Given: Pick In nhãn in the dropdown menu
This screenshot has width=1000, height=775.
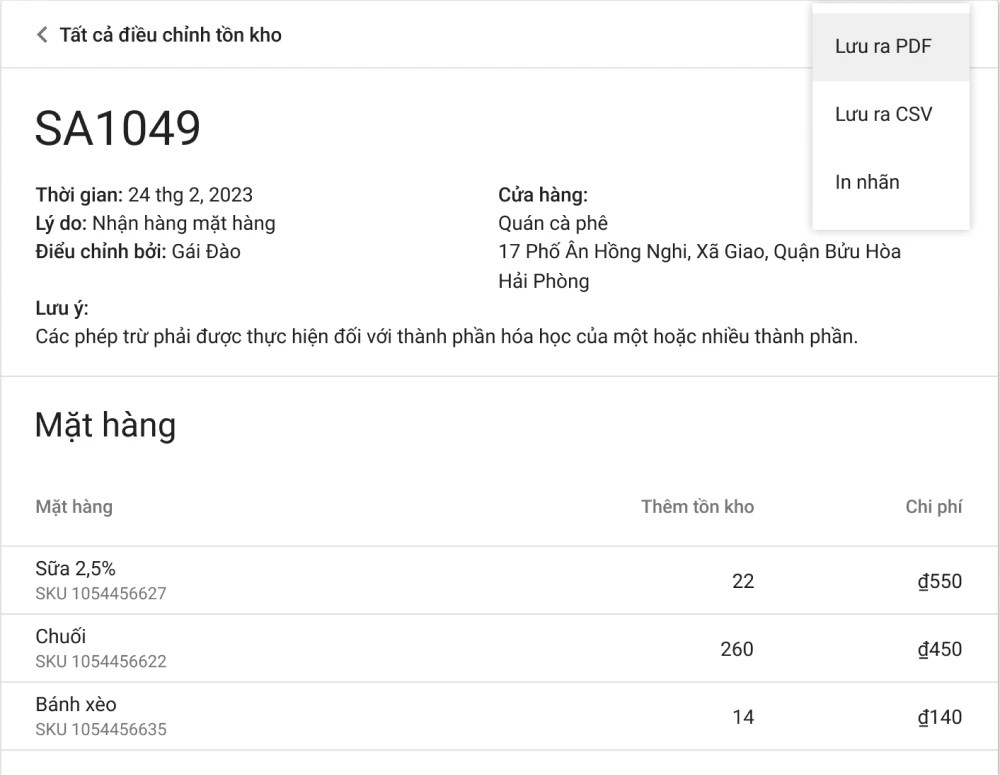Looking at the screenshot, I should point(867,182).
